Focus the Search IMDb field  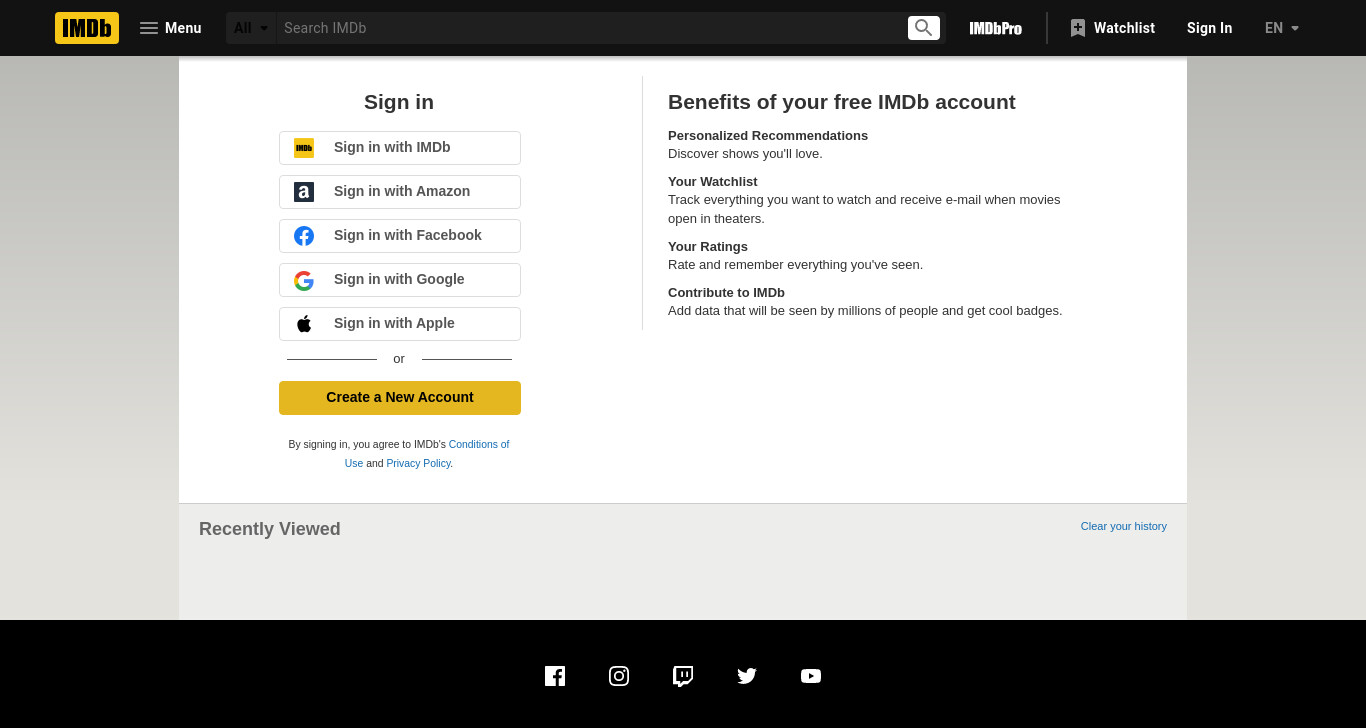(590, 28)
